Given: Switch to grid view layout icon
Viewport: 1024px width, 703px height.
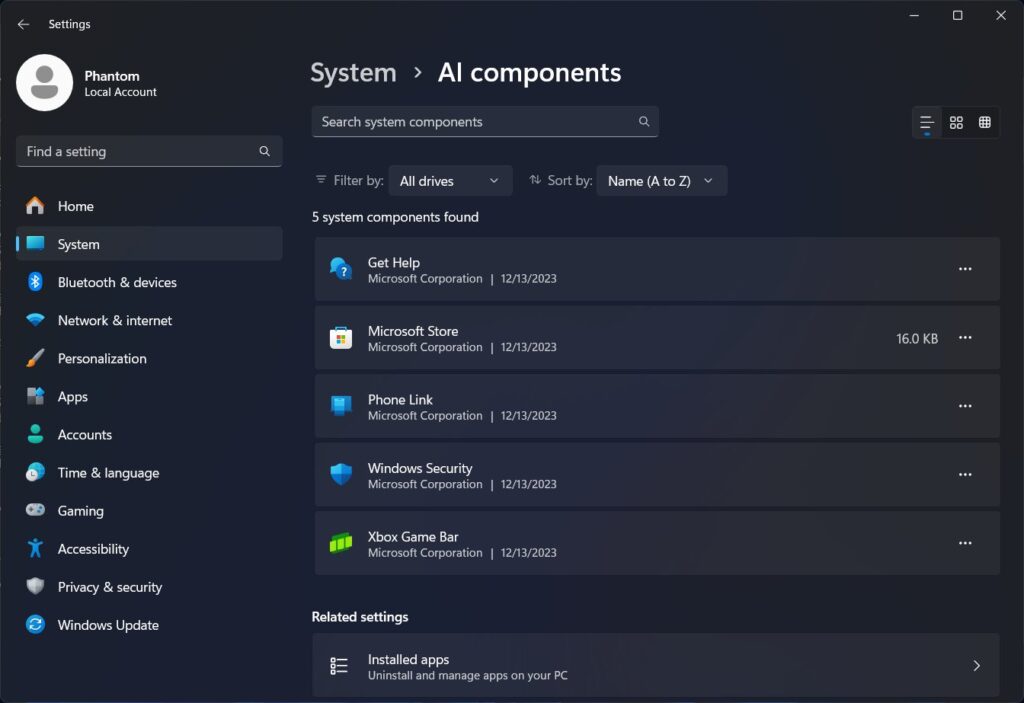Looking at the screenshot, I should click(x=956, y=122).
